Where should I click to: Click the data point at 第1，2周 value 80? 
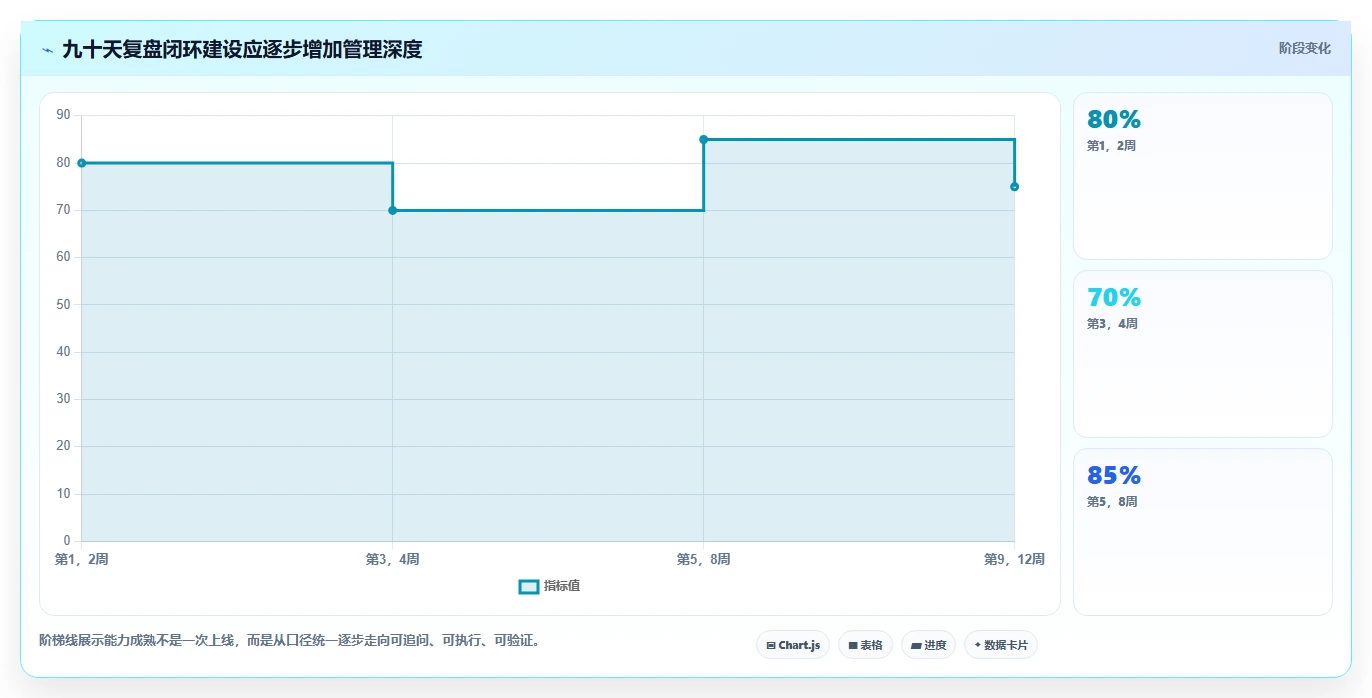click(x=82, y=163)
